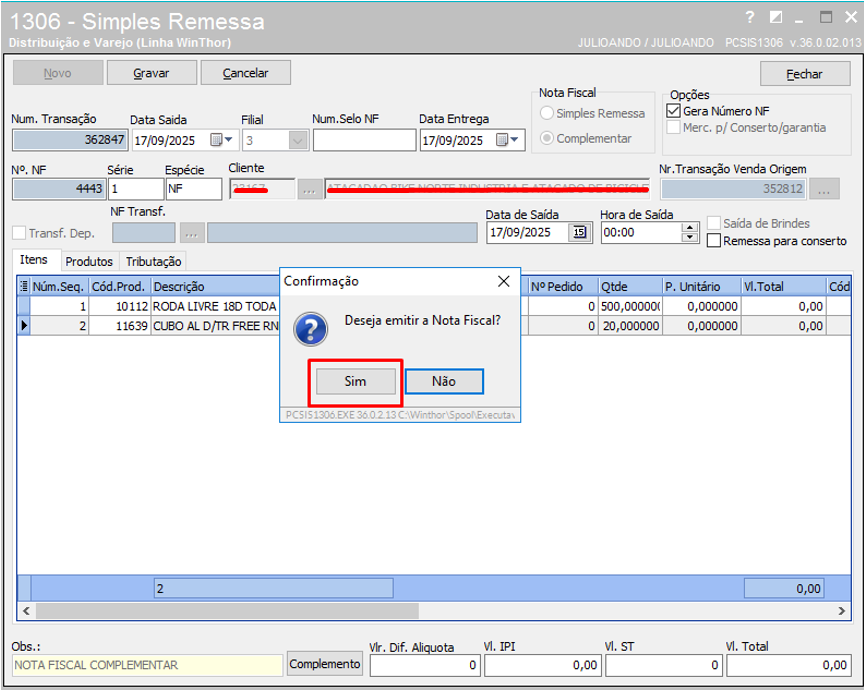The width and height of the screenshot is (864, 690).
Task: Open the Data Entrega calendar icon
Action: (x=501, y=140)
